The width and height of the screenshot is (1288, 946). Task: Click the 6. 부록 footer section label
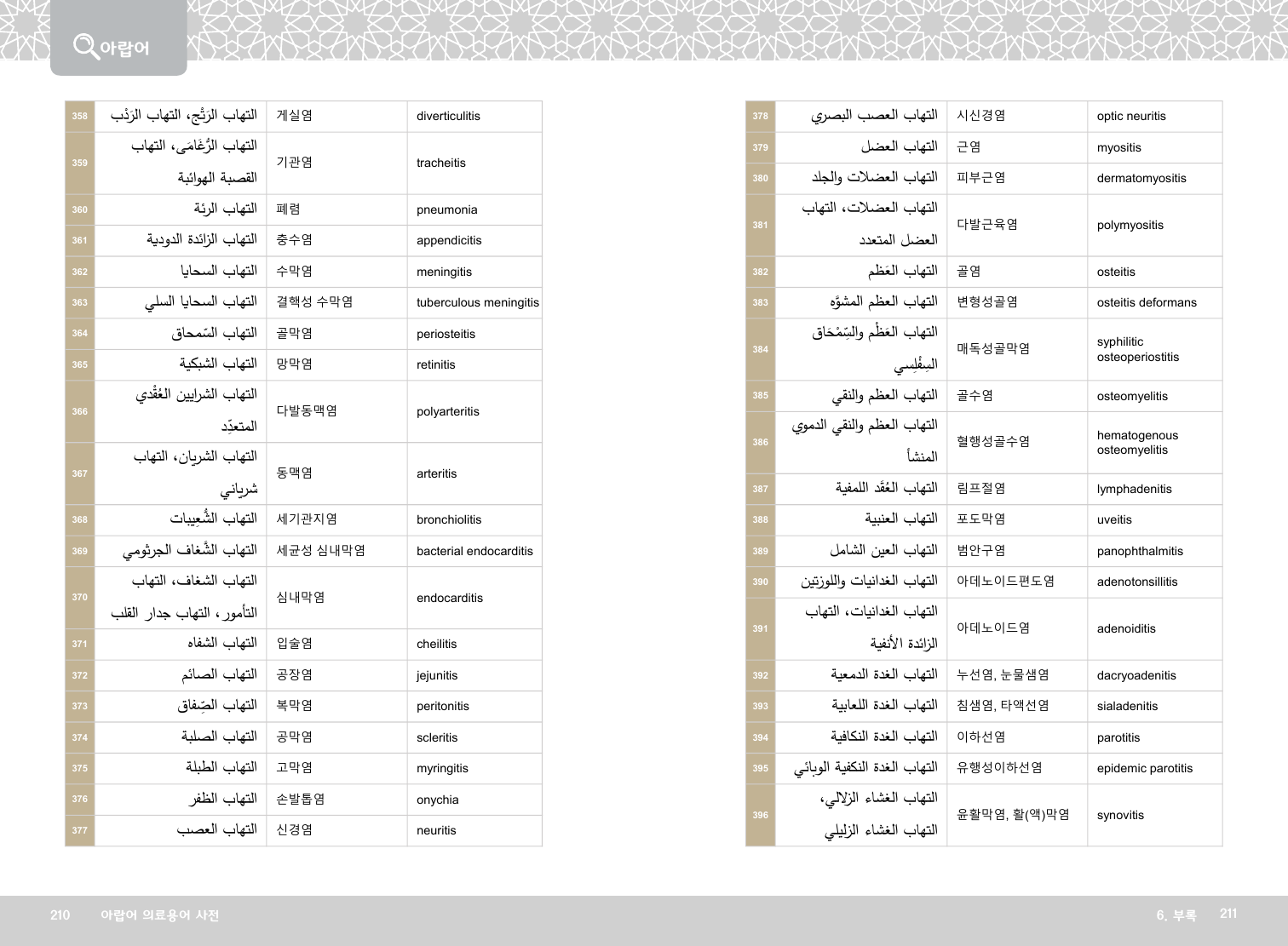[1176, 915]
